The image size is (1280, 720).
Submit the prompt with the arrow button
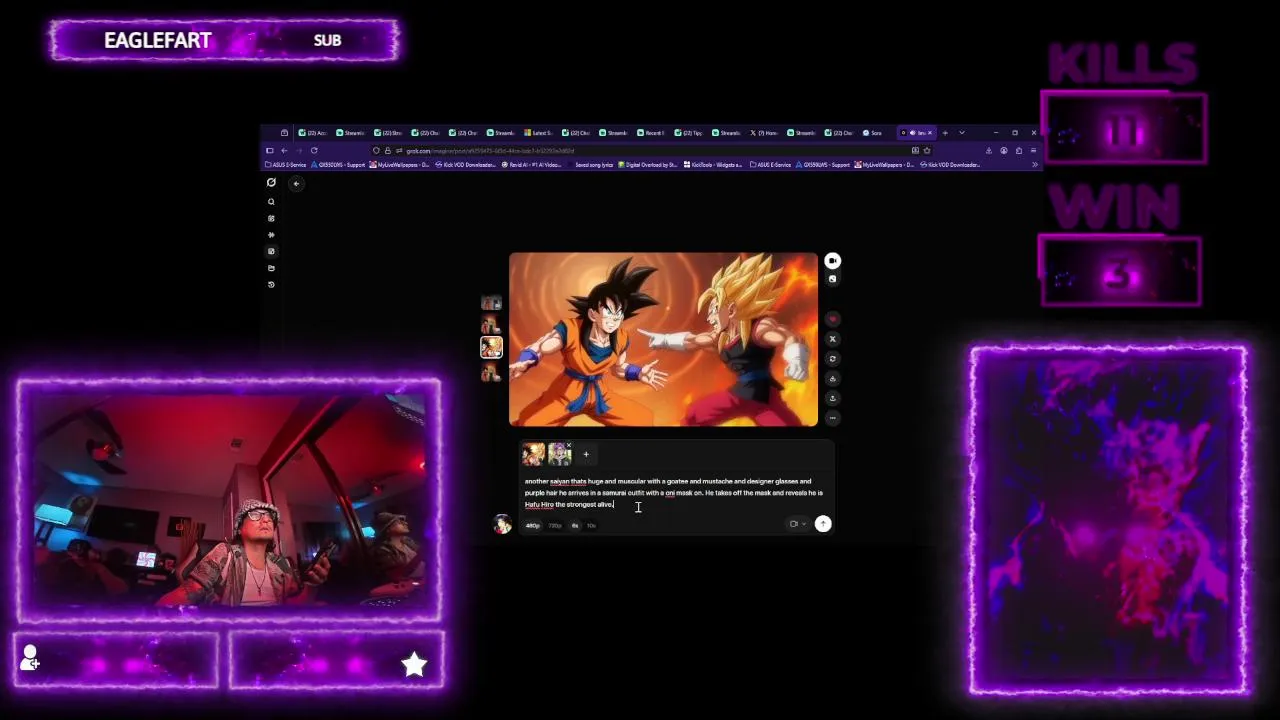(x=823, y=524)
